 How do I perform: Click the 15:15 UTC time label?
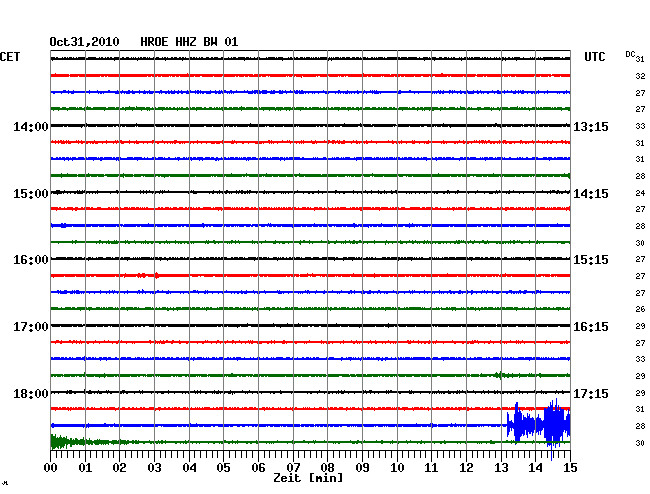[x=591, y=260]
